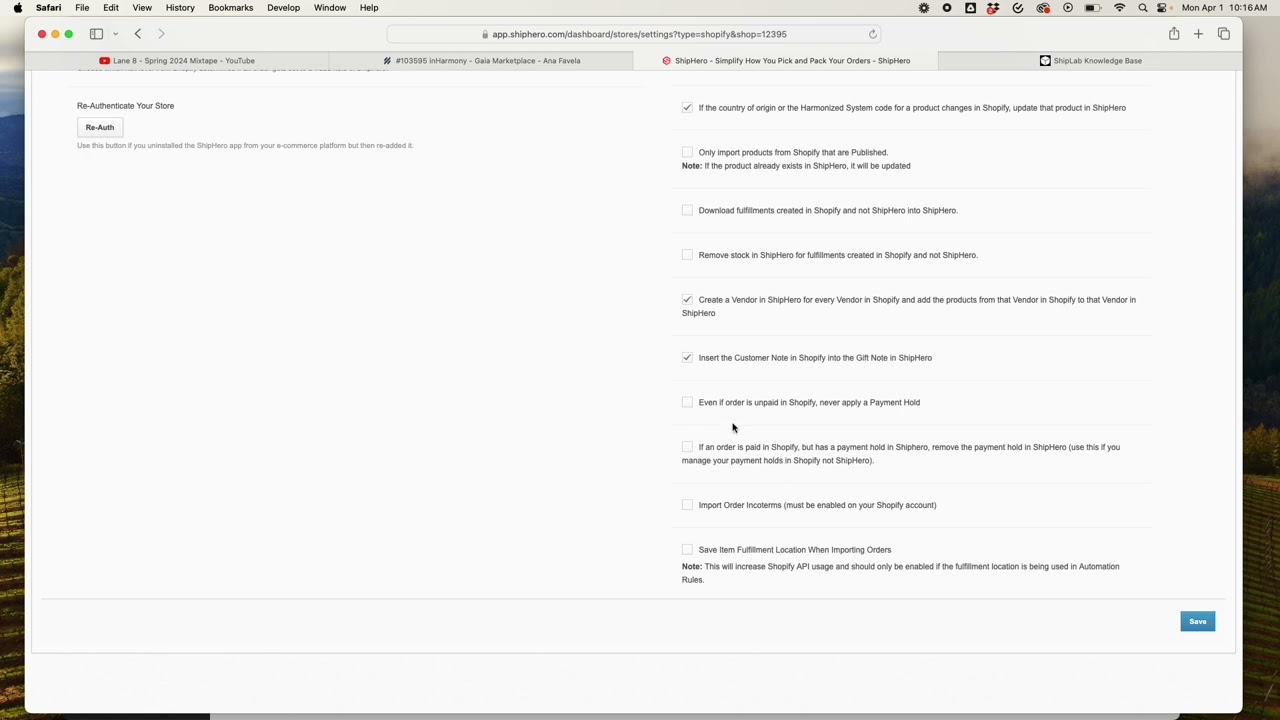
Task: Click the YouTube favicon on Lane 8 tab
Action: pos(104,60)
